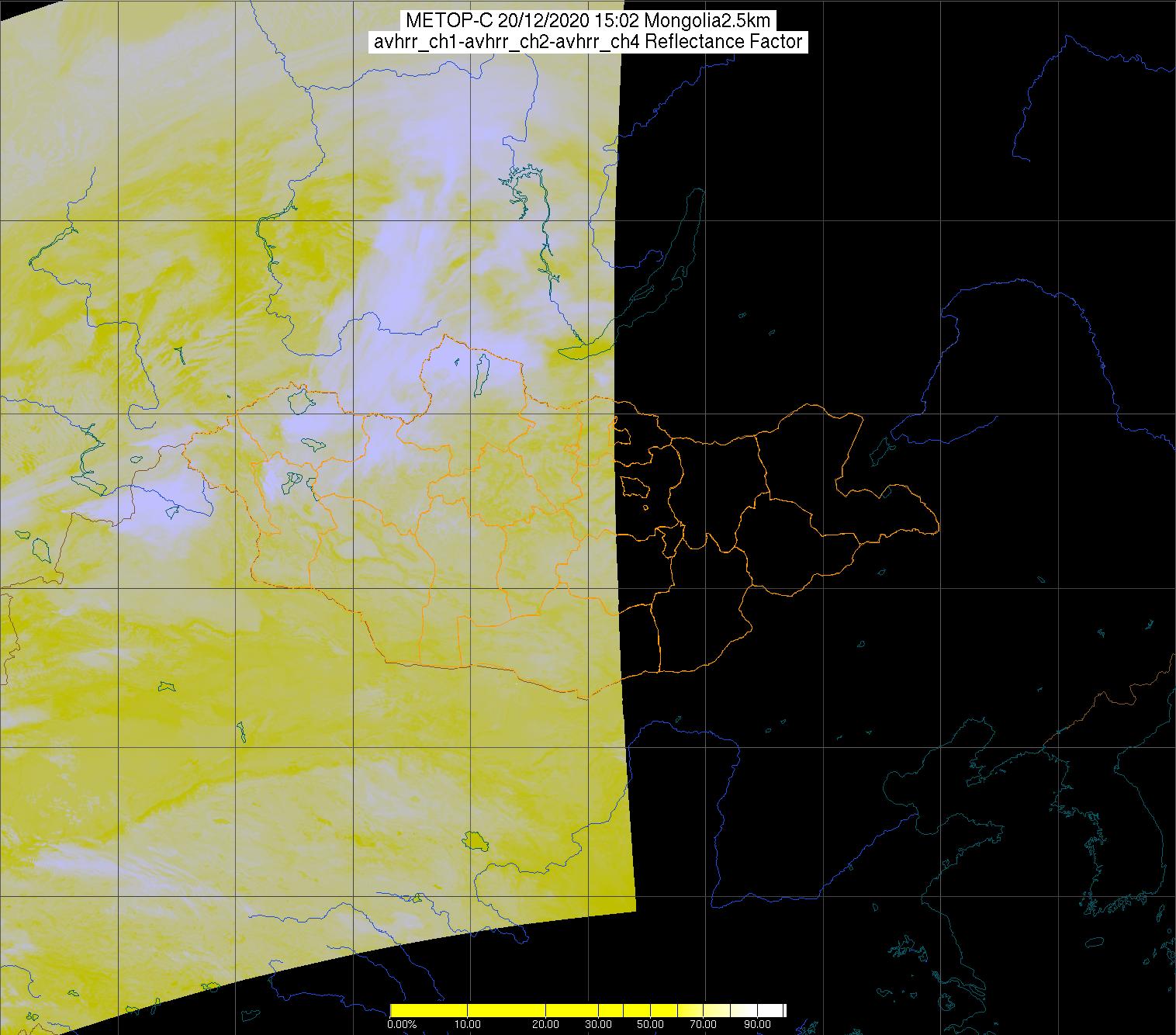
Task: Click the "20.00" colorbar label
Action: point(546,1024)
